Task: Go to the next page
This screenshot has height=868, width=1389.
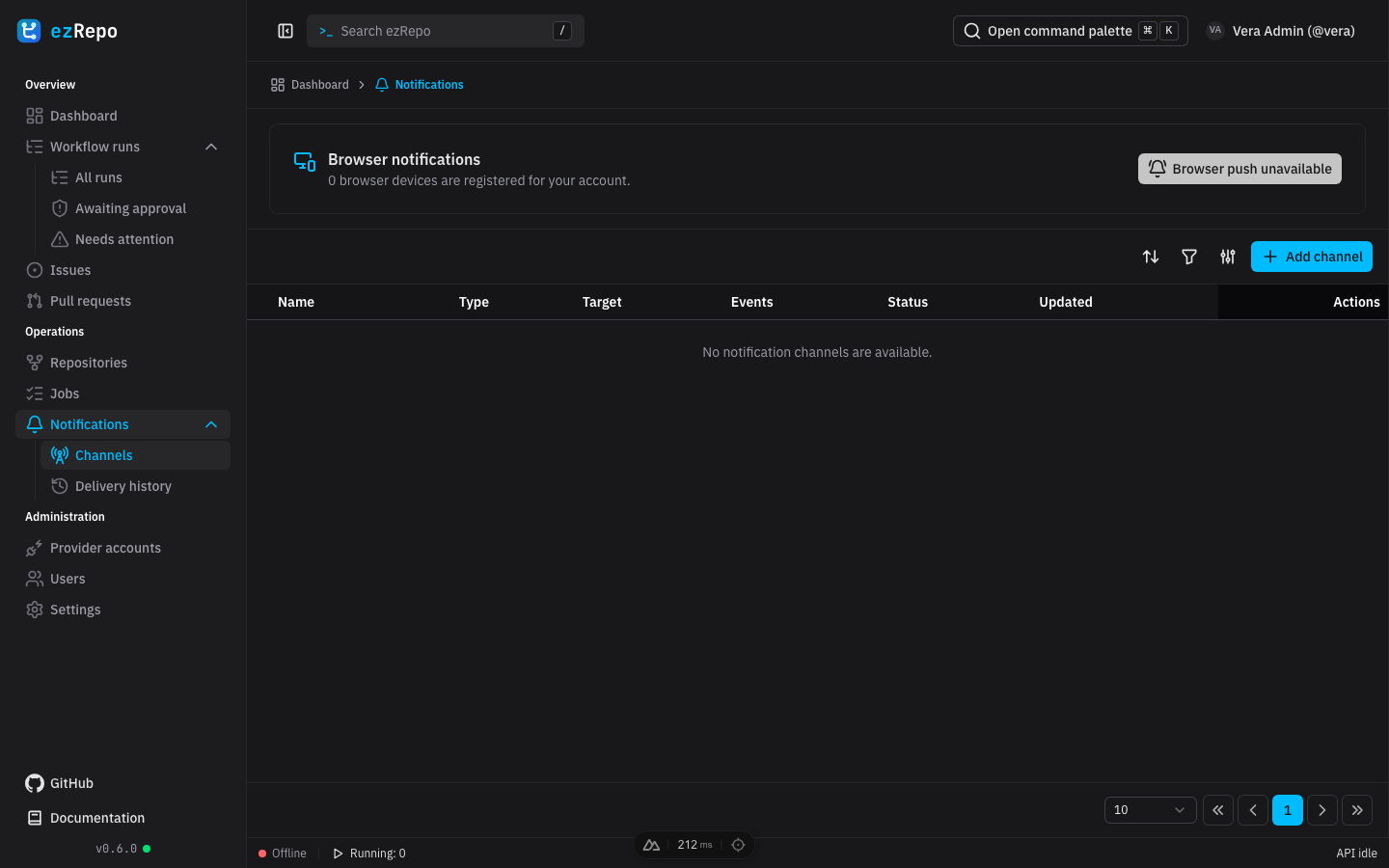Action: tap(1322, 810)
